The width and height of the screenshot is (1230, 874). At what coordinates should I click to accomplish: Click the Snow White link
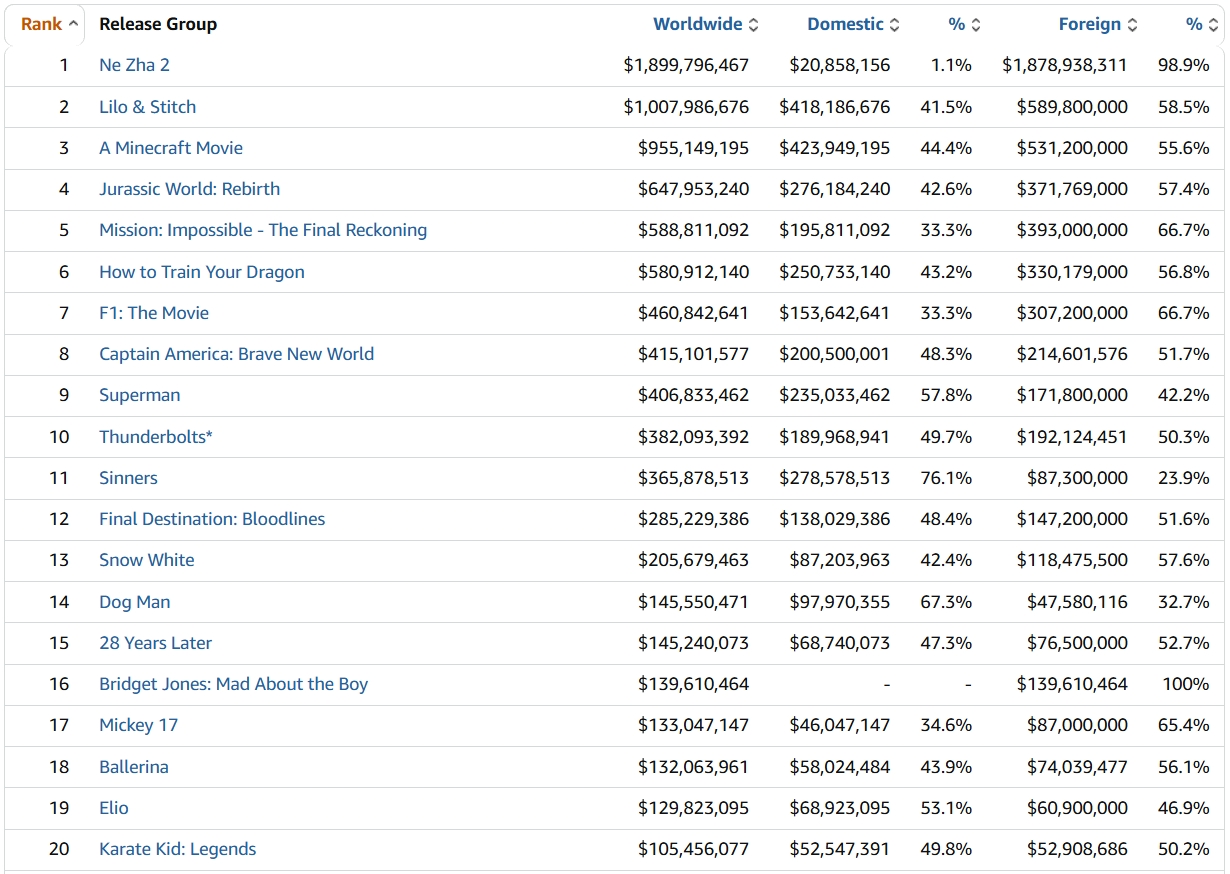click(147, 560)
